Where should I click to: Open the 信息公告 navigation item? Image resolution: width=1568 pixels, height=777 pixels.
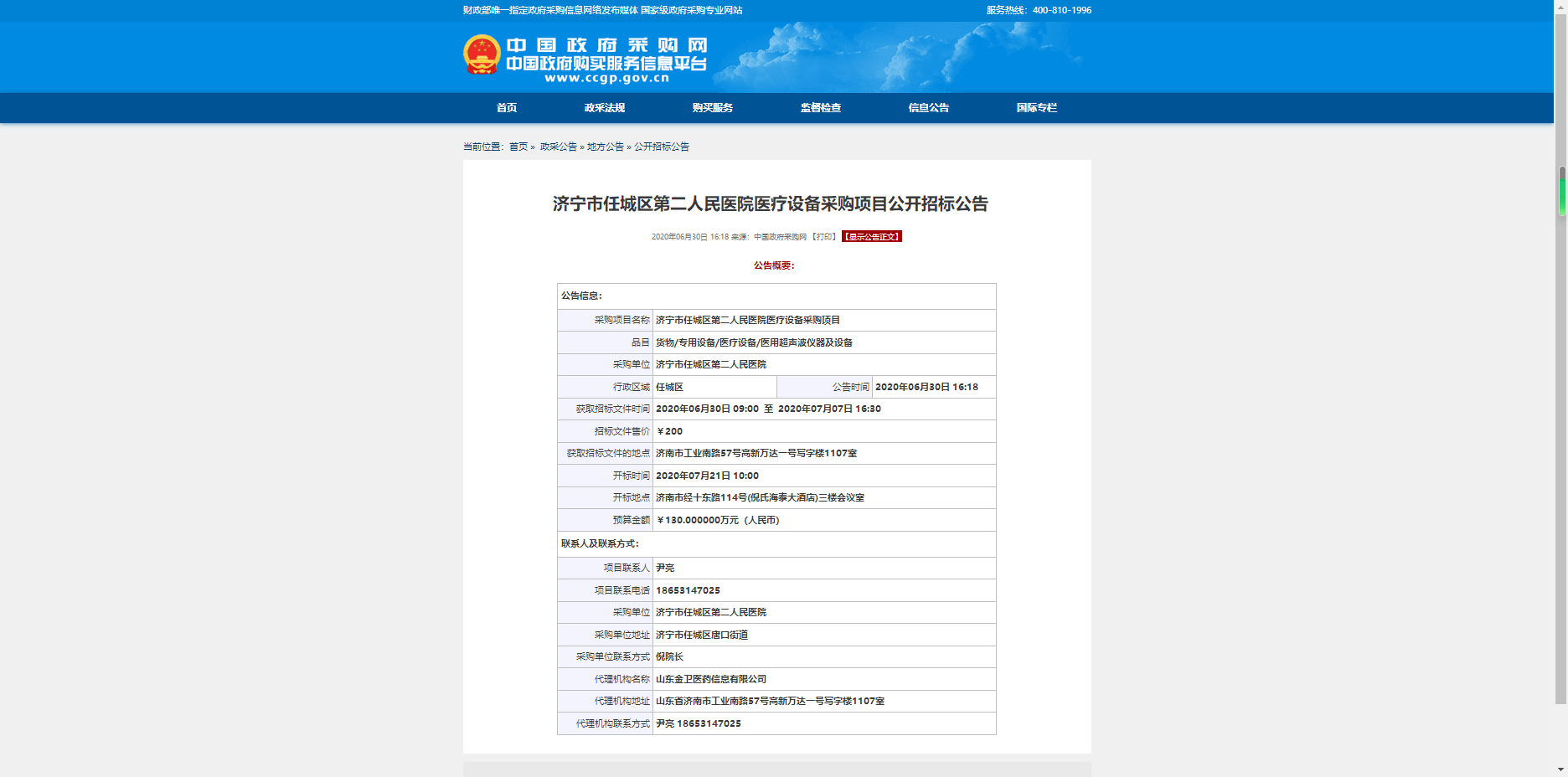click(929, 108)
